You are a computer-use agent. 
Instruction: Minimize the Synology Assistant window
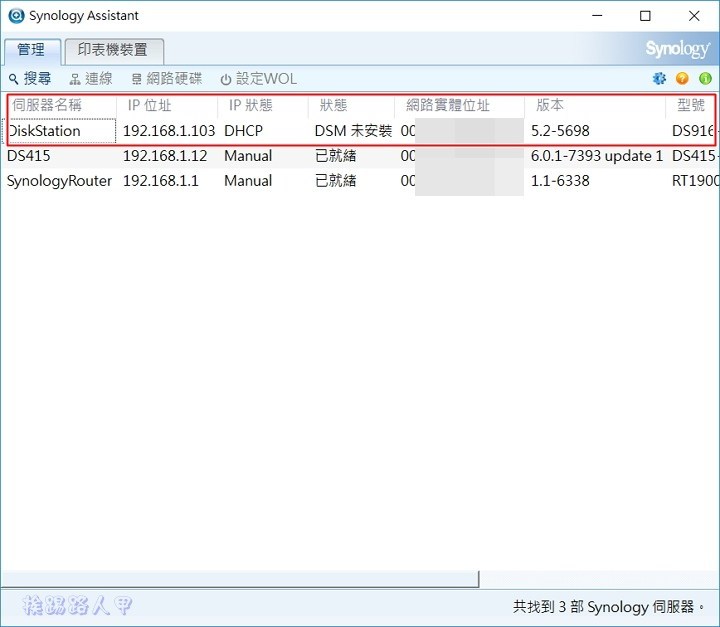(597, 16)
